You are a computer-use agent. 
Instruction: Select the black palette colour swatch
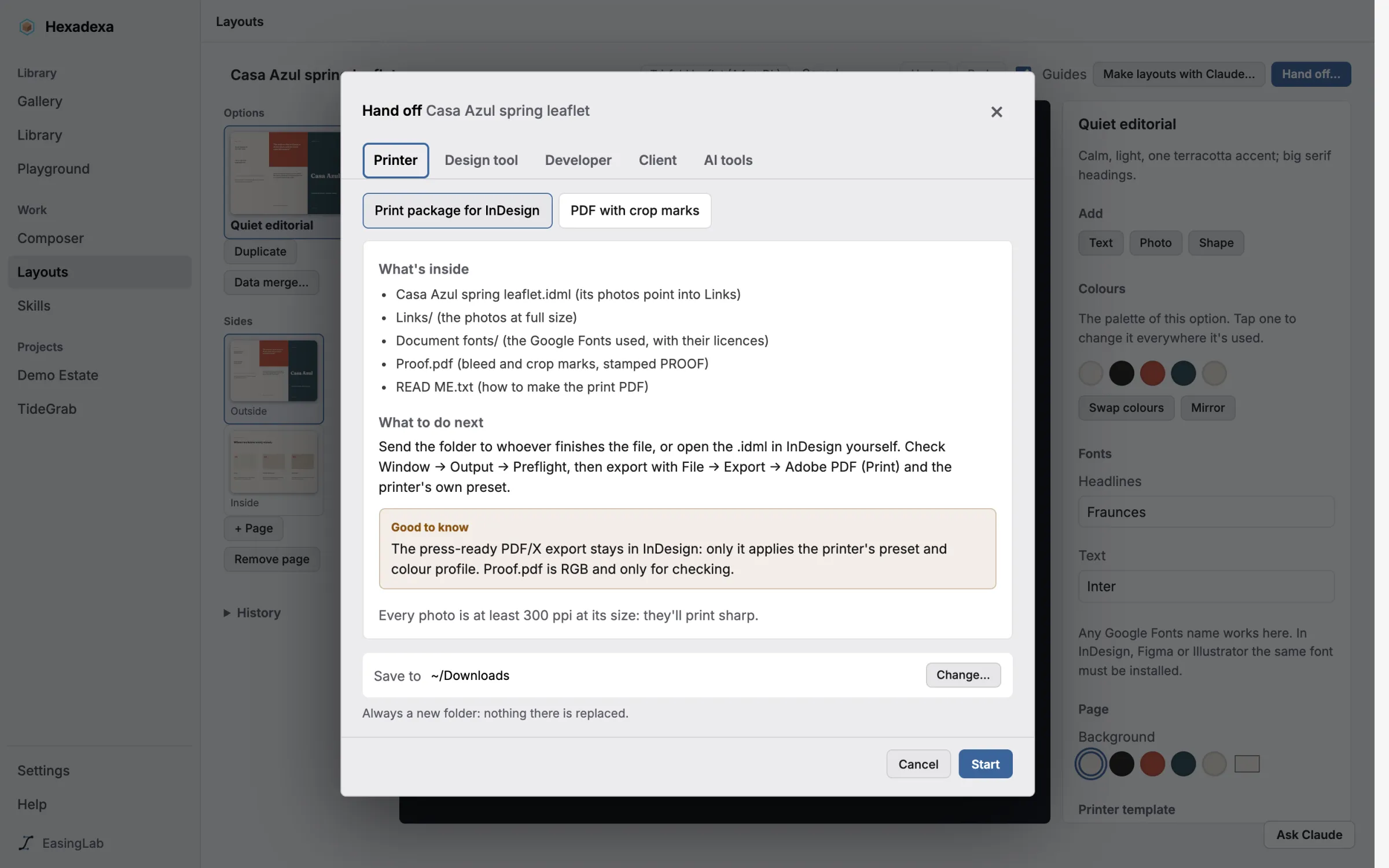[x=1121, y=373]
